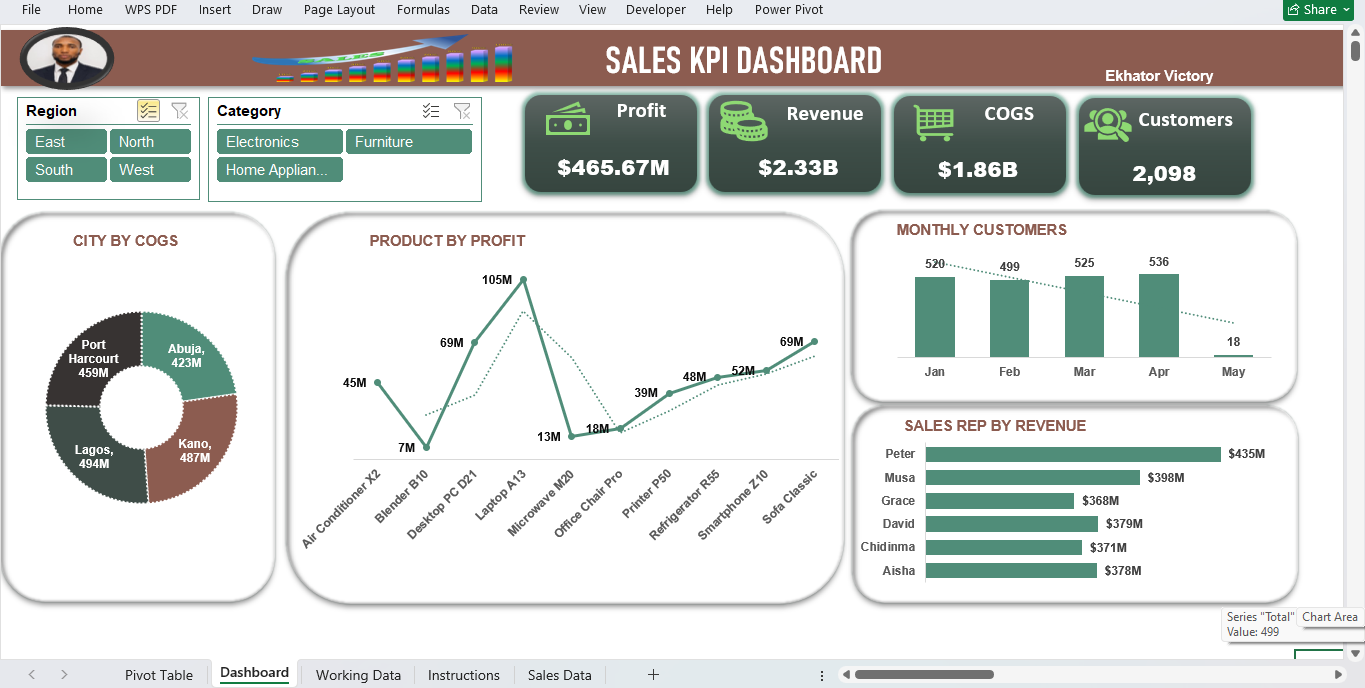Go to next sheet tab arrow

pos(64,675)
